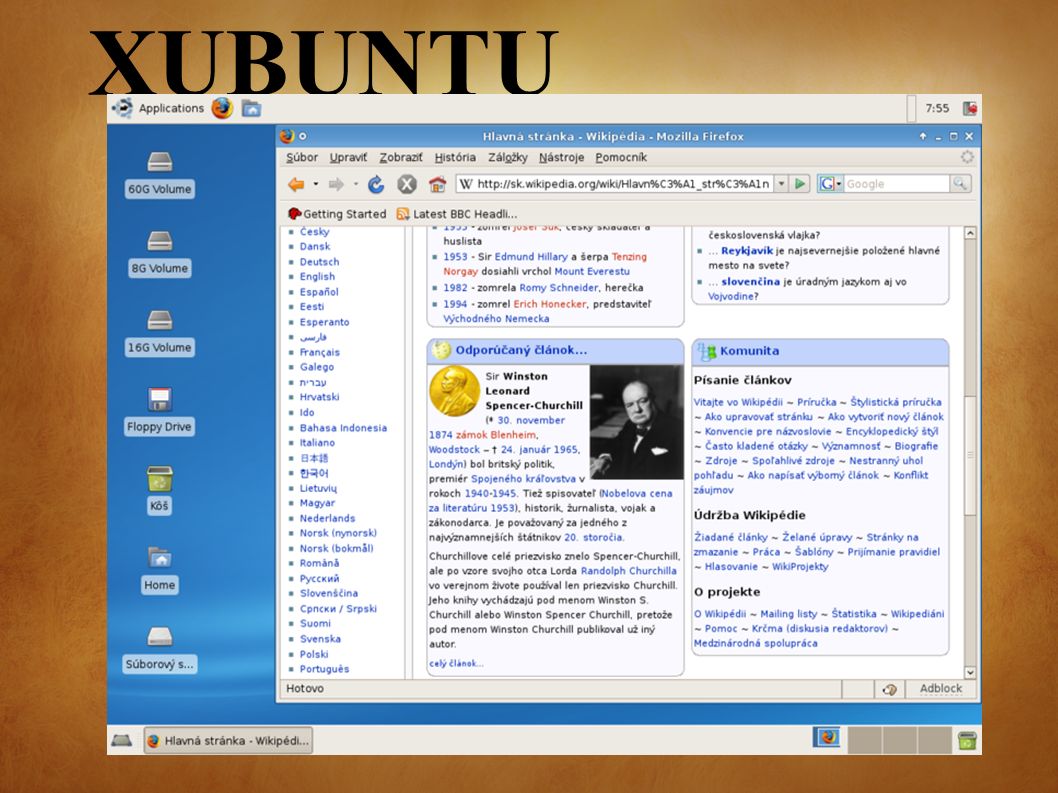Open the Súbor menu

click(302, 157)
